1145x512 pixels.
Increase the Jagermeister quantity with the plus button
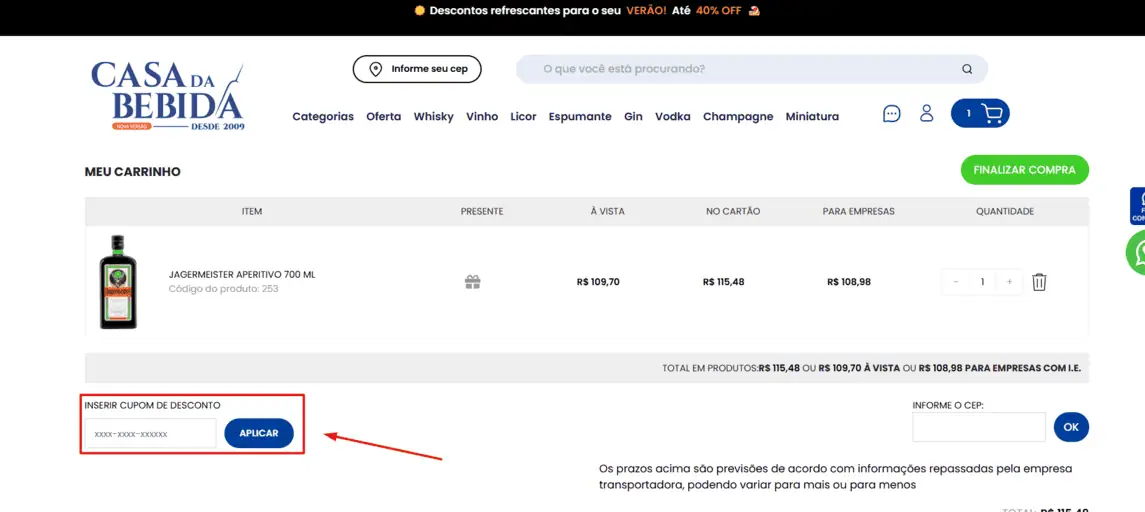pos(1009,281)
